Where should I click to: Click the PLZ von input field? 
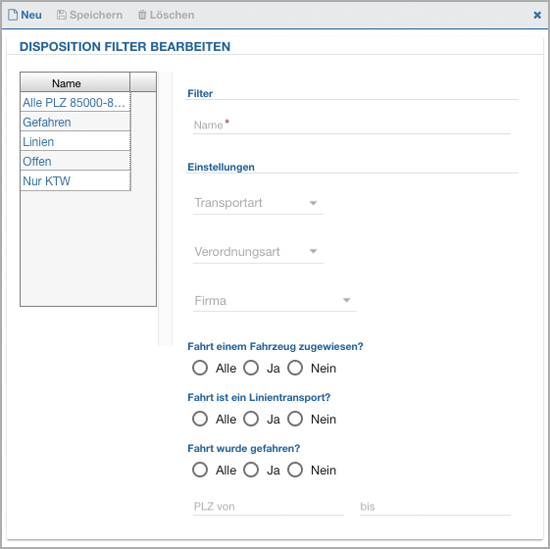(268, 507)
